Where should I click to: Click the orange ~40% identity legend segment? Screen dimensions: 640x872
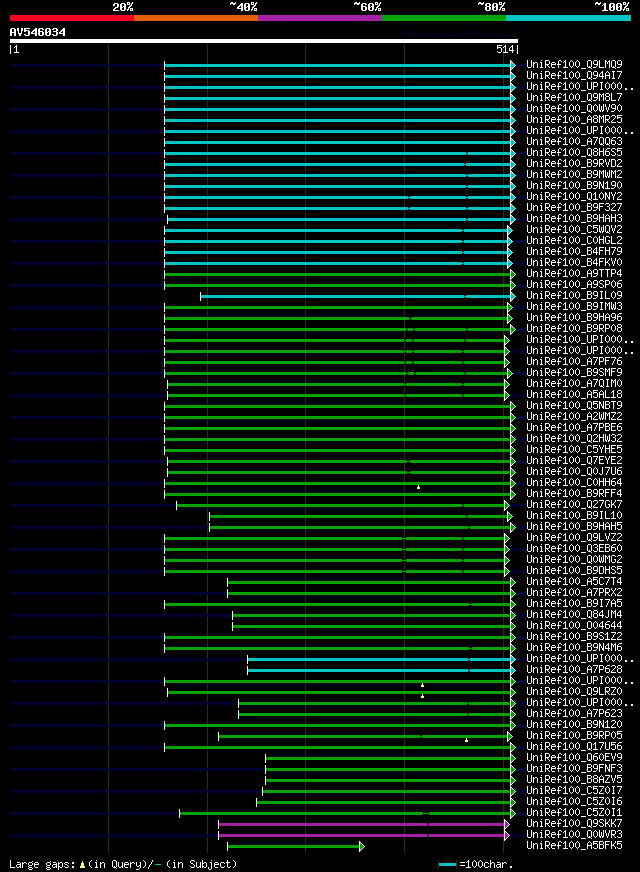196,18
